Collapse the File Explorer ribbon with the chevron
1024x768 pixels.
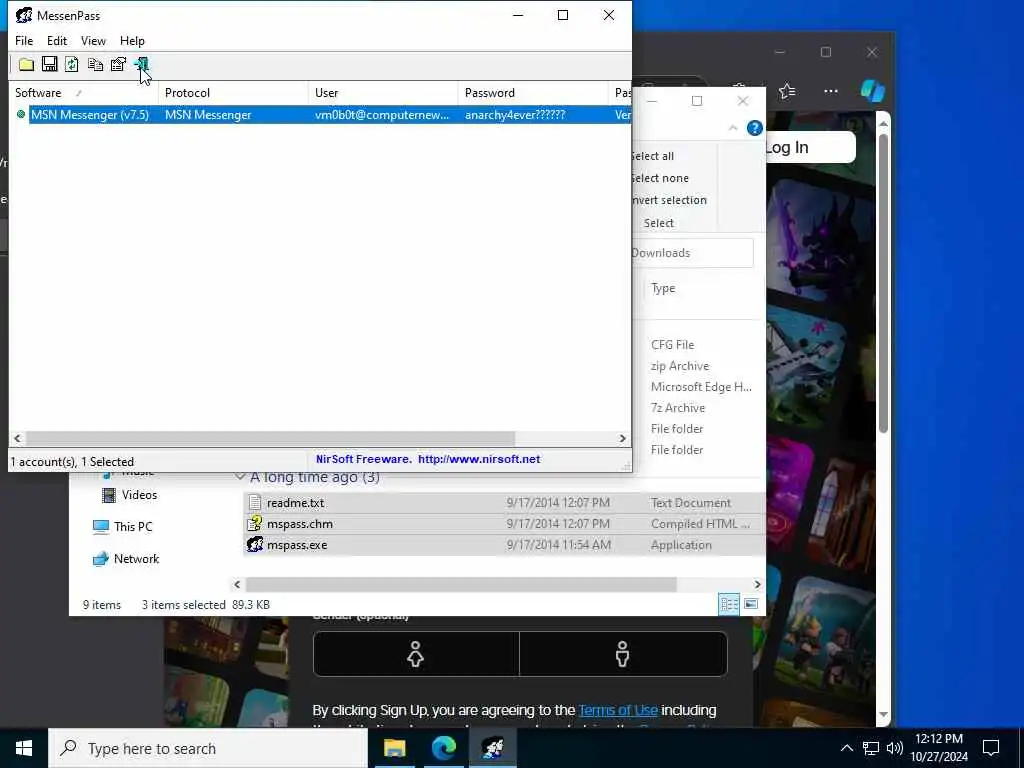(x=733, y=128)
